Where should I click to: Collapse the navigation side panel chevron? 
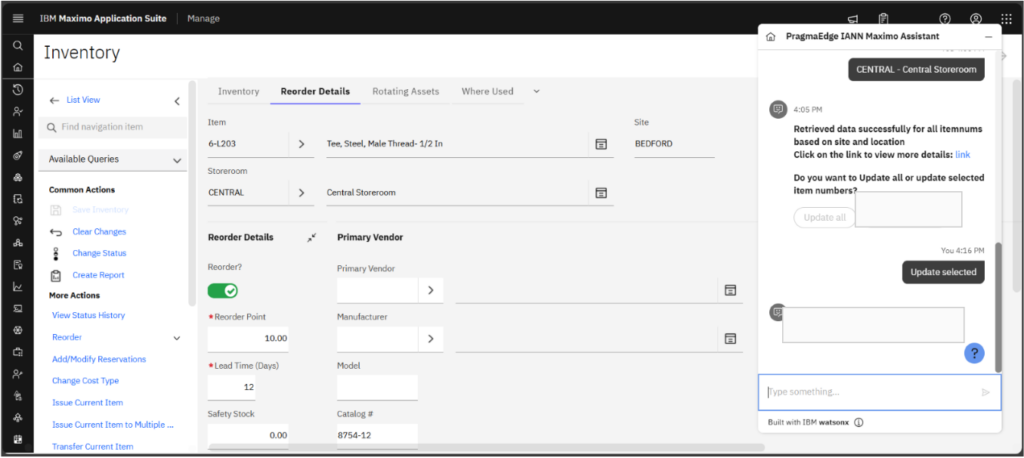[x=177, y=101]
